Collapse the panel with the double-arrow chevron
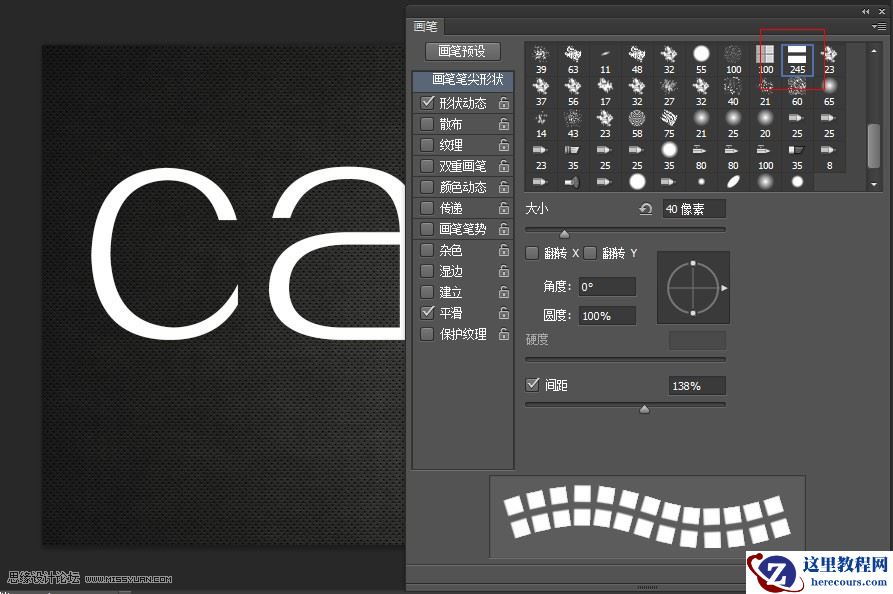893x594 pixels. click(866, 11)
